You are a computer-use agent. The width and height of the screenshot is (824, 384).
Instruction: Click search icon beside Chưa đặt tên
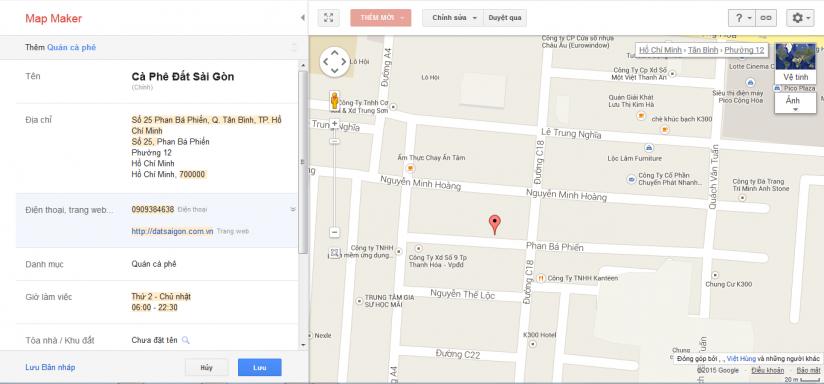pos(186,340)
